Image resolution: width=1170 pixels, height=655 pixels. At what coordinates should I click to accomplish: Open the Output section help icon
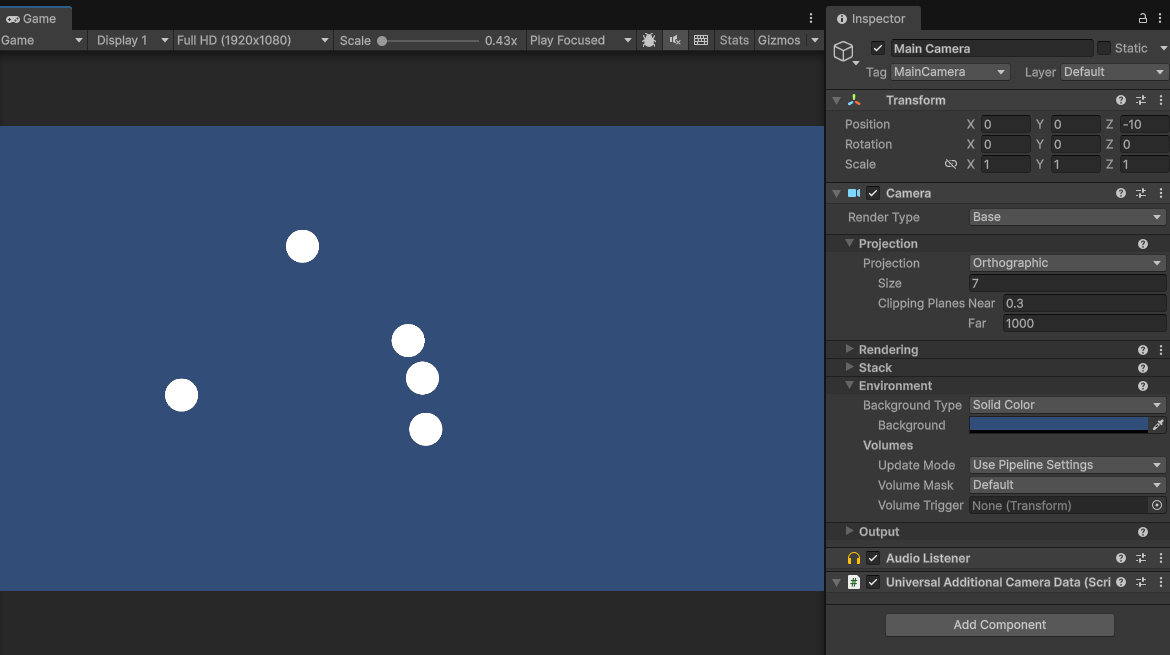(x=1142, y=532)
